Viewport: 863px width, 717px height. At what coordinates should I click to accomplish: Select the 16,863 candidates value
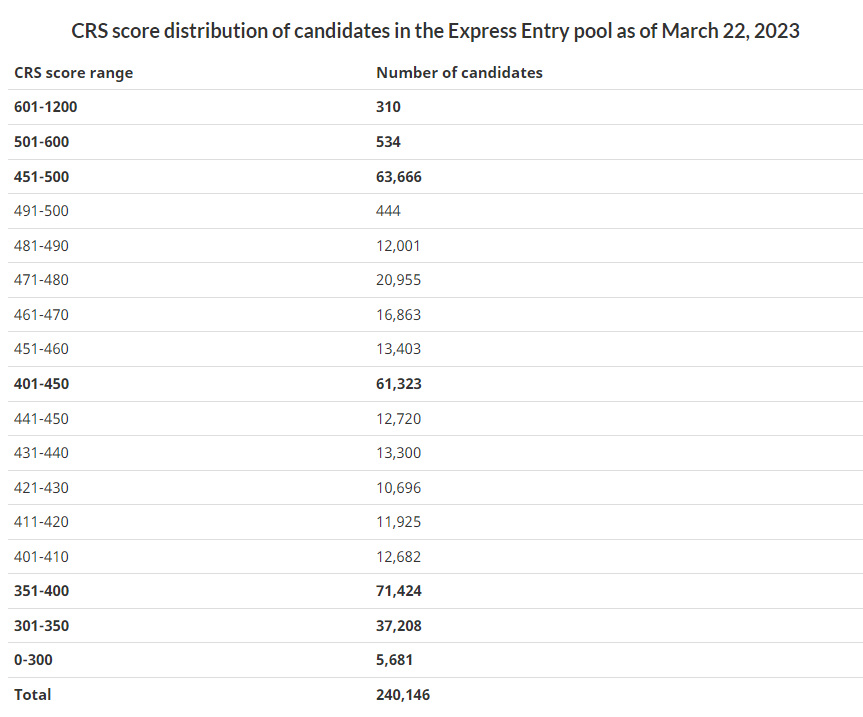(x=398, y=315)
